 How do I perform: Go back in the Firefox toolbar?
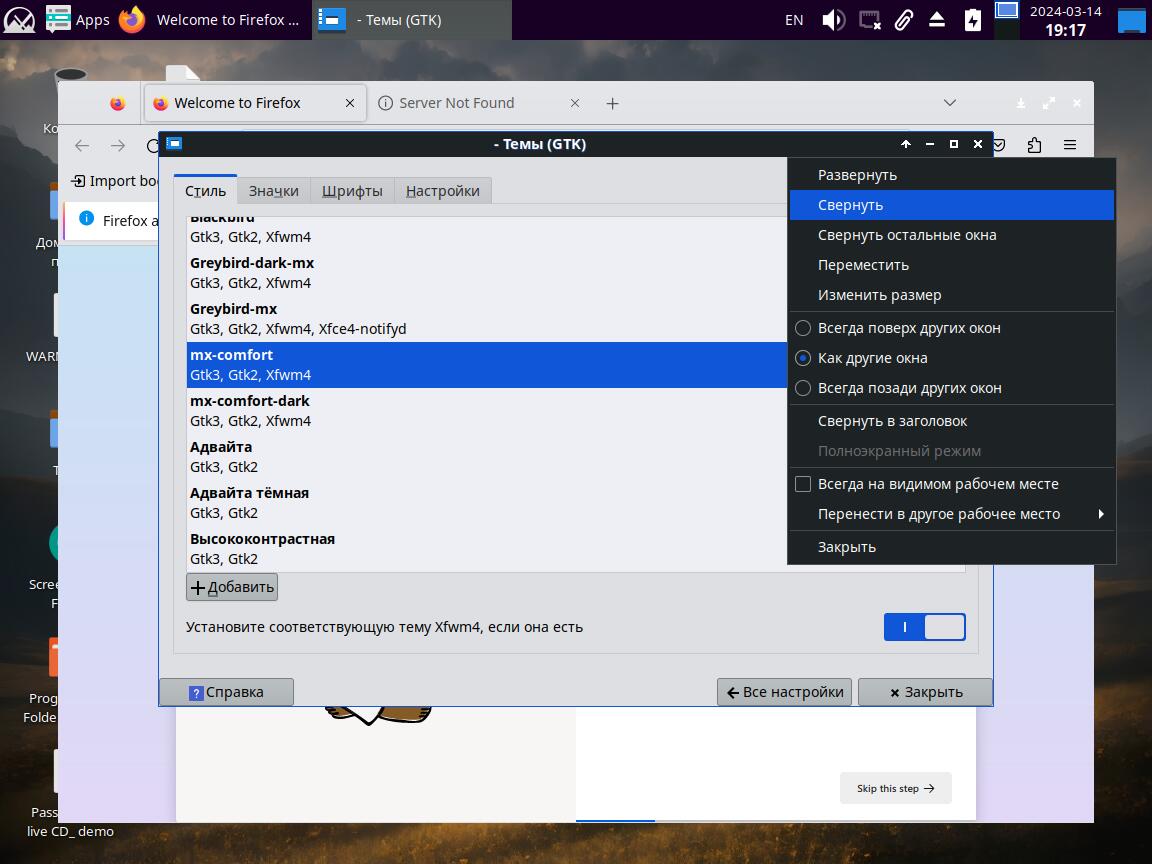pyautogui.click(x=82, y=145)
